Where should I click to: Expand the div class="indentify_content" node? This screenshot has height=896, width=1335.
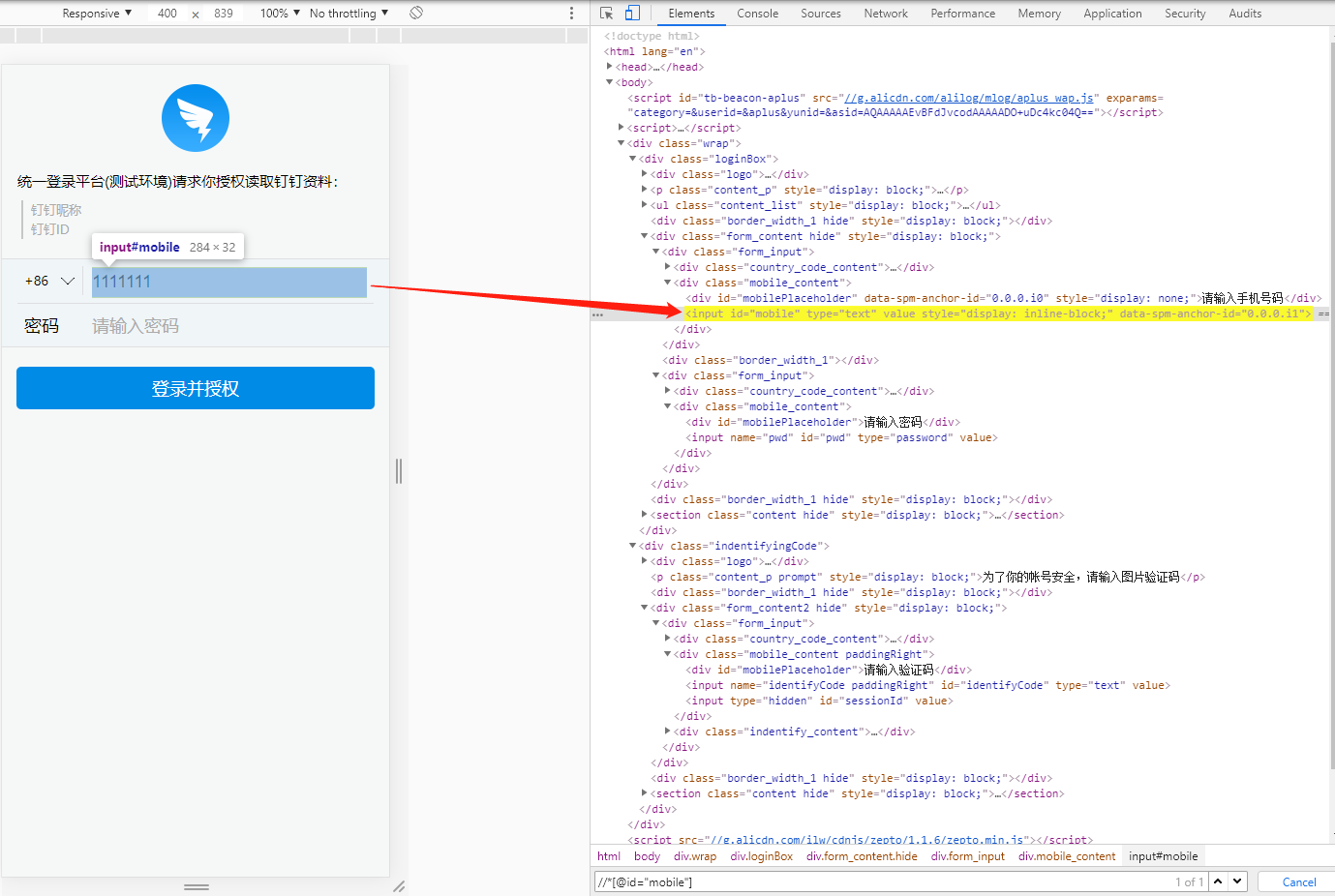coord(668,732)
